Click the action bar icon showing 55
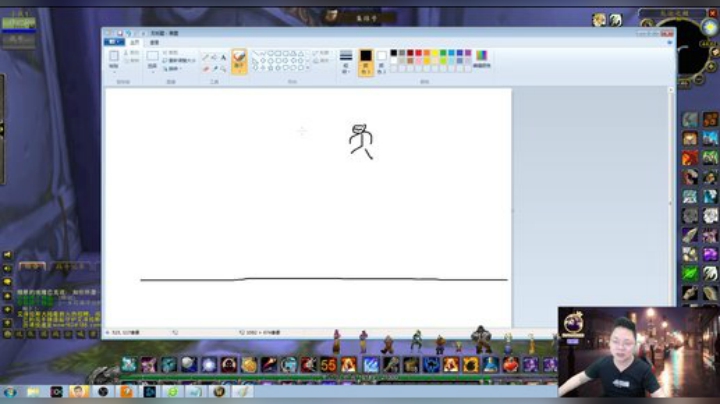This screenshot has height=404, width=720. pyautogui.click(x=328, y=365)
